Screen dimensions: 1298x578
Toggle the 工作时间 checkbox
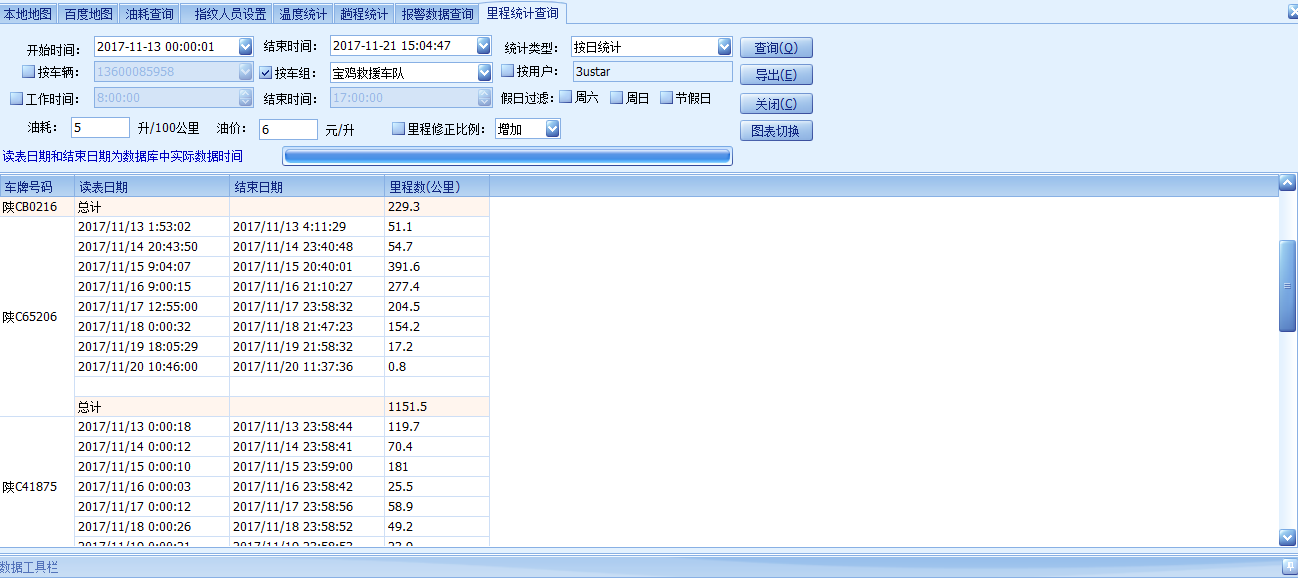[x=16, y=98]
